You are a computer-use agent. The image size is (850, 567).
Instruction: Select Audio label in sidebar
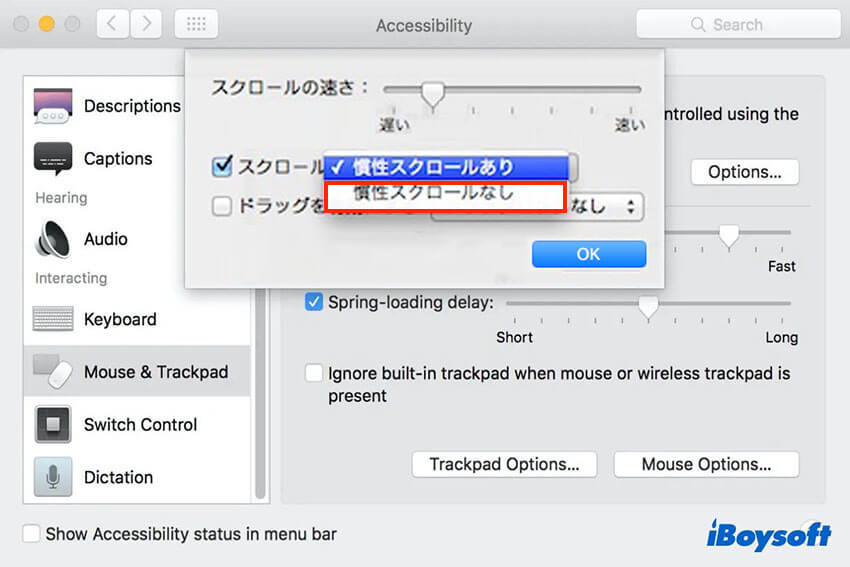click(x=106, y=239)
